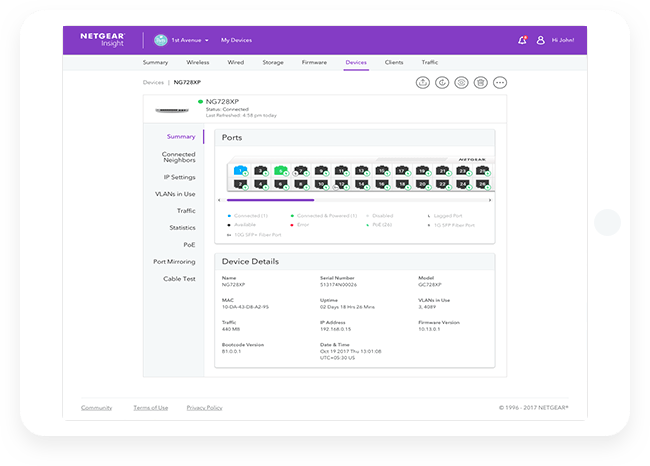Select port 3 on the switch
This screenshot has width=650, height=466.
[x=261, y=170]
